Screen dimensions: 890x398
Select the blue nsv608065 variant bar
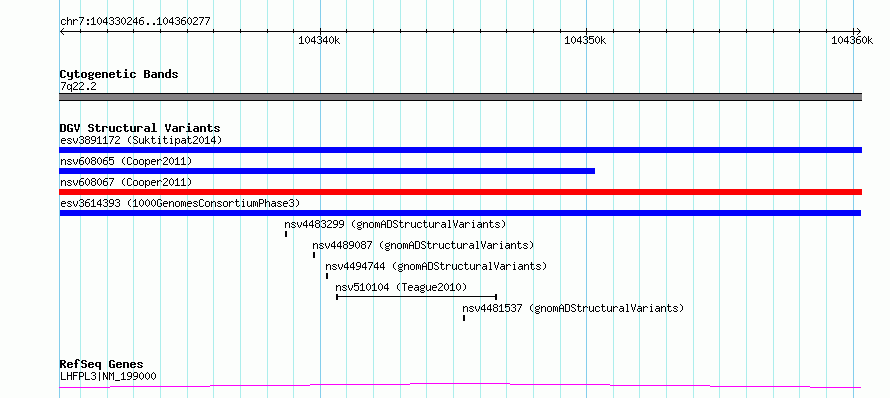(x=327, y=171)
